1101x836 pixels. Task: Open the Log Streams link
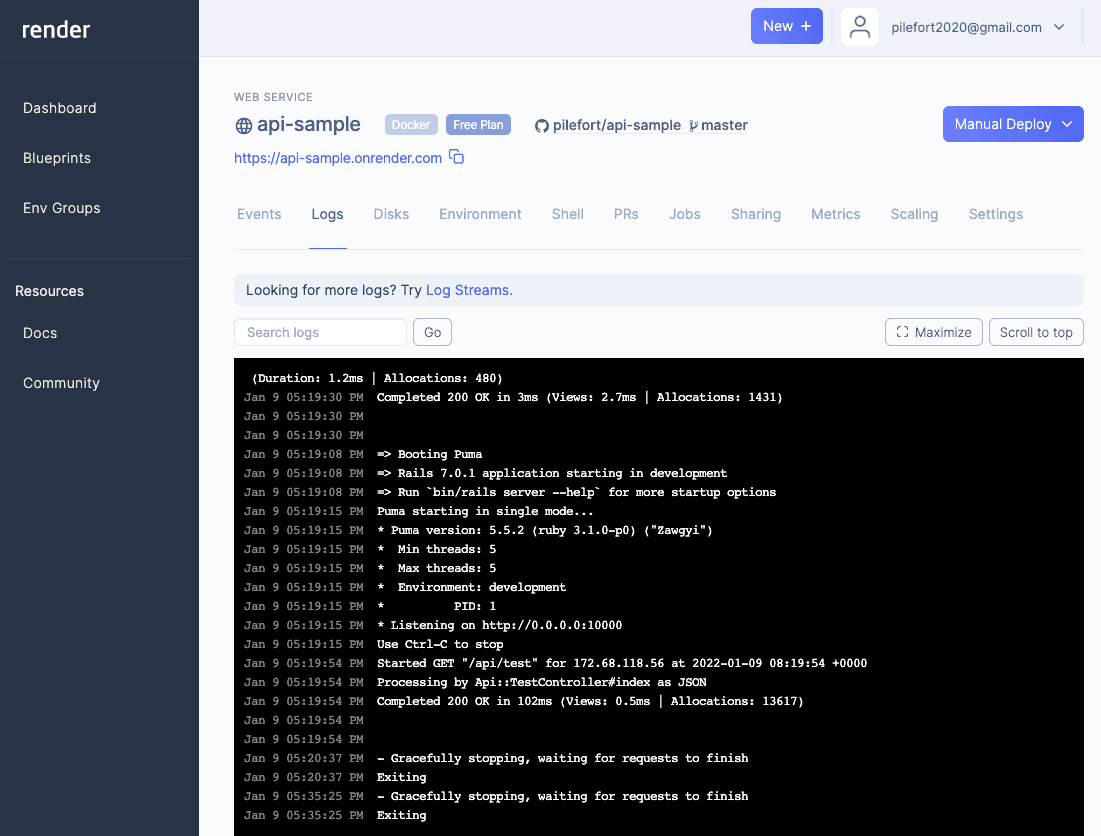pyautogui.click(x=469, y=290)
